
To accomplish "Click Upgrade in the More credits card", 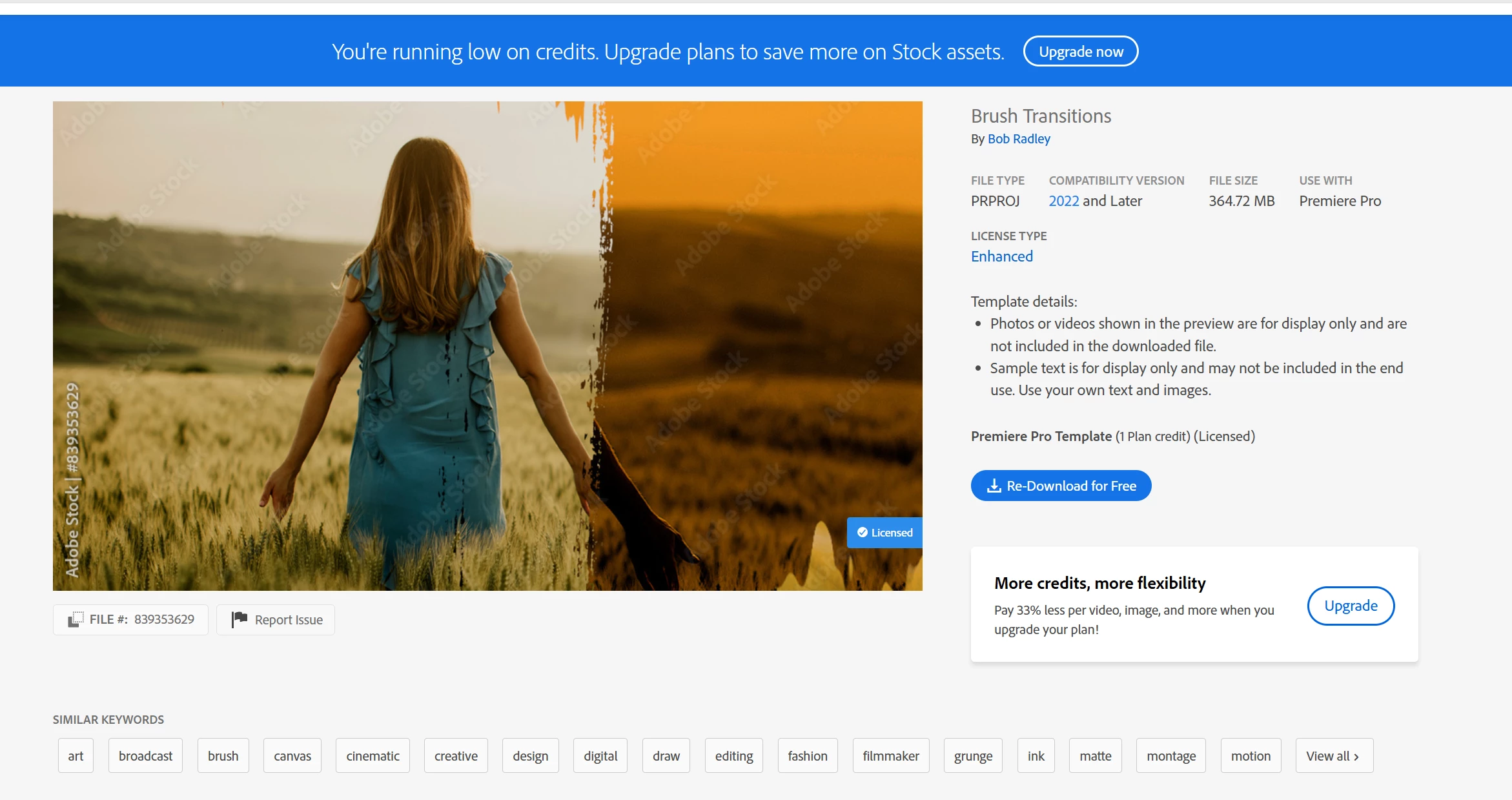I will pos(1351,606).
